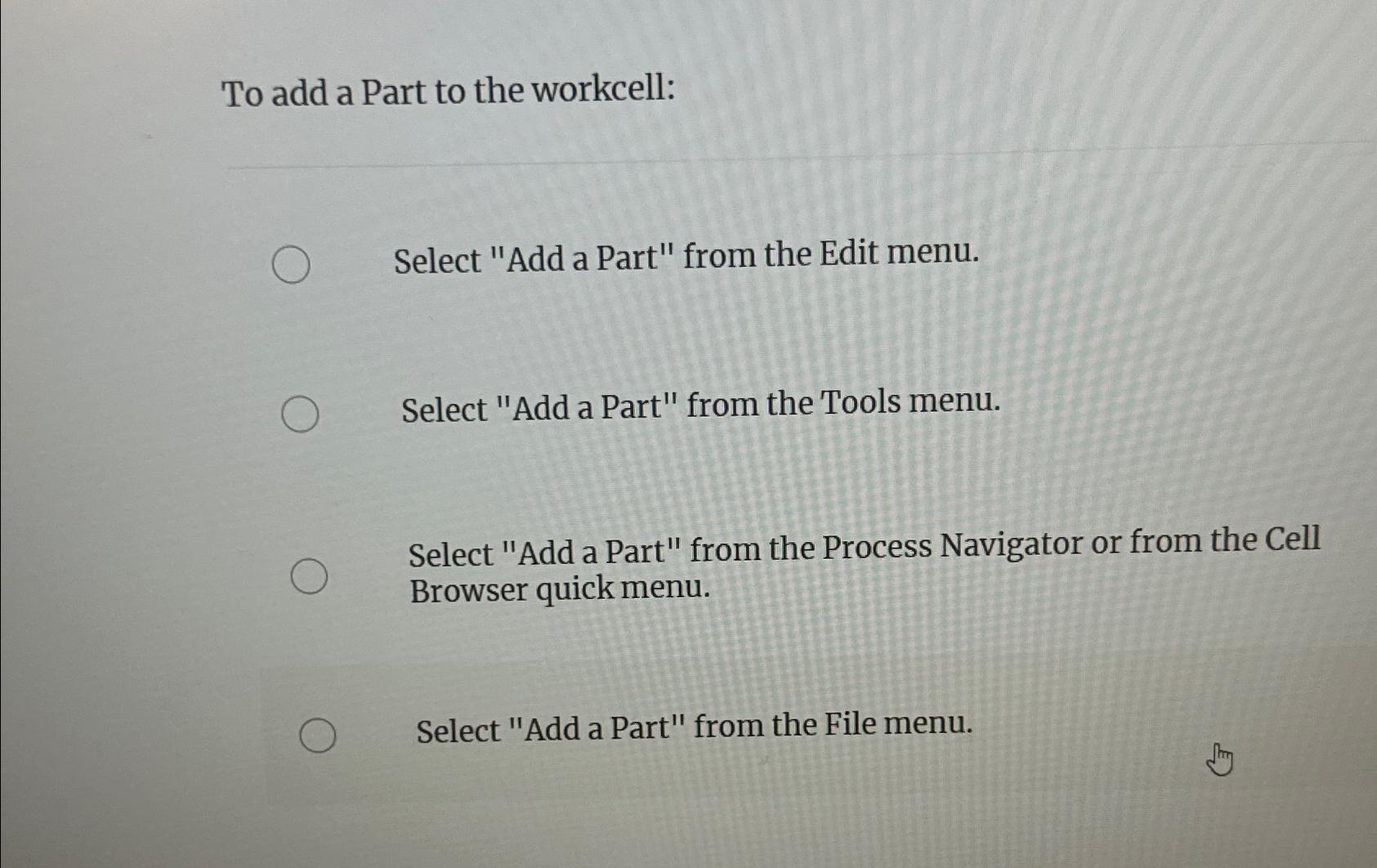This screenshot has height=868, width=1377.
Task: Select the radio button for the Edit menu answer
Action: [292, 264]
